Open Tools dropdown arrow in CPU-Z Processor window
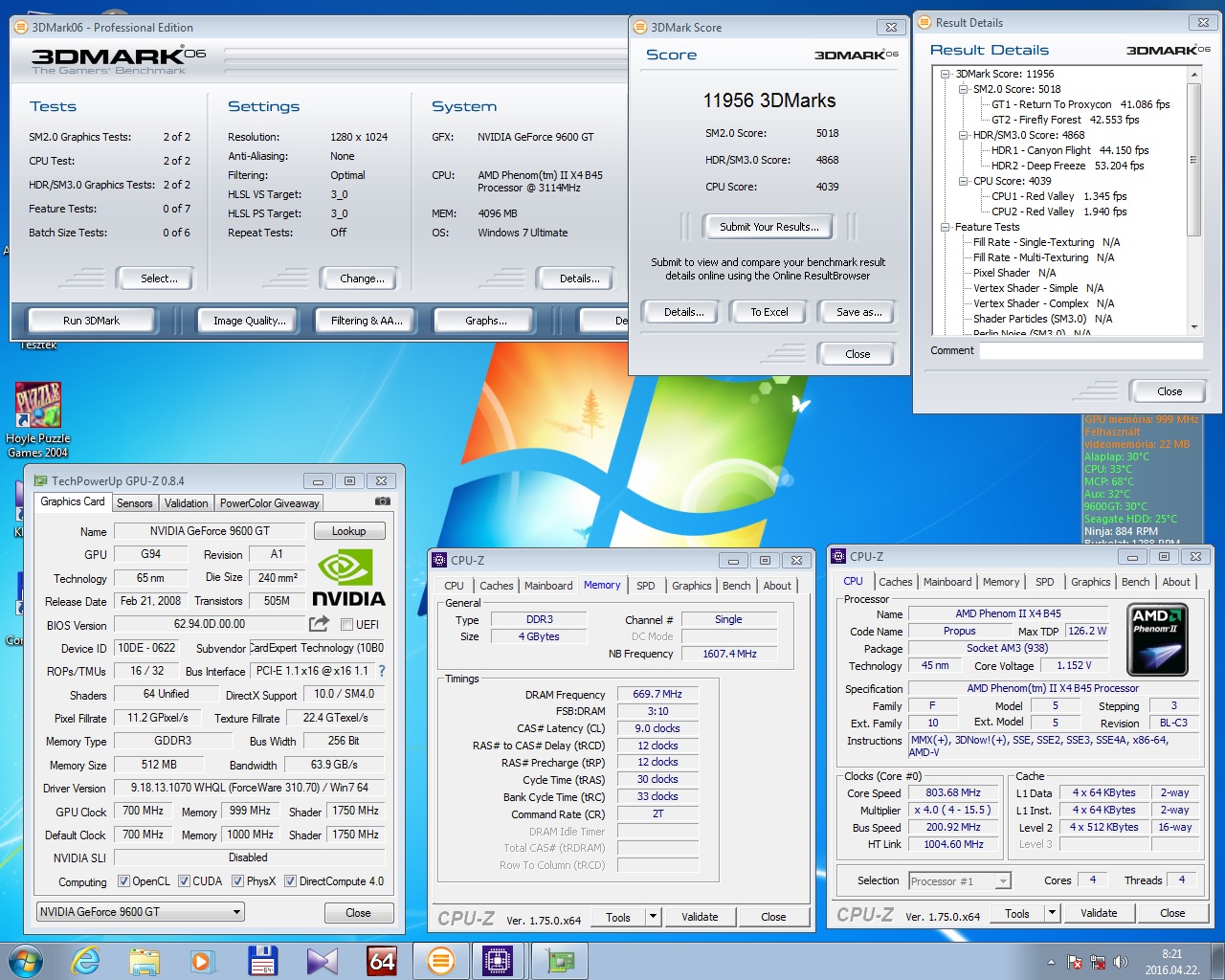Screen dimensions: 1225x980 [1052, 913]
